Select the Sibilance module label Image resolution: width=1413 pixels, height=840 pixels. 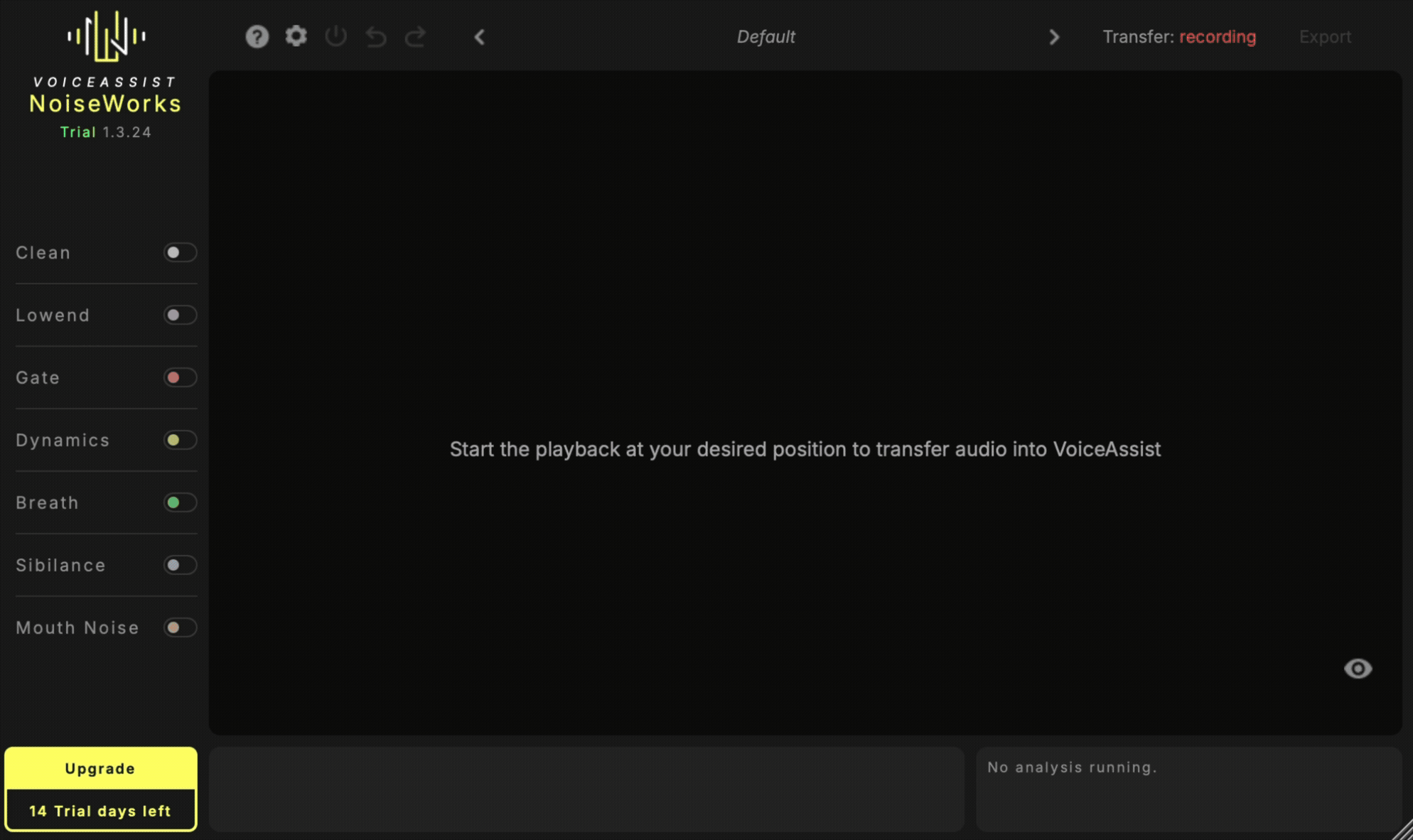pos(60,566)
